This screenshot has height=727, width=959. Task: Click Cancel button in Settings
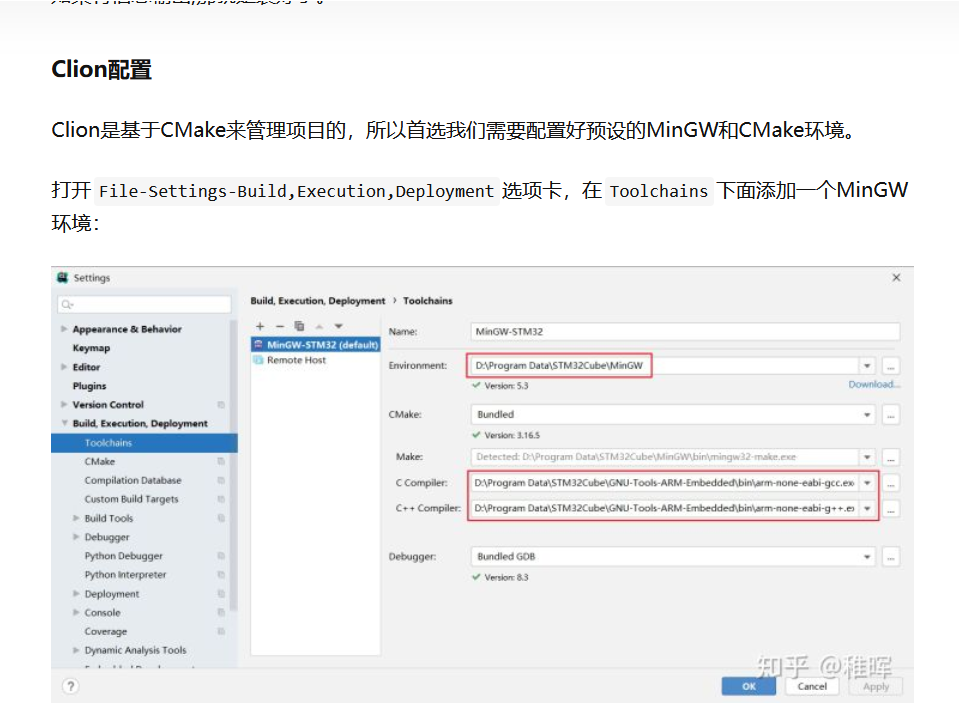812,687
